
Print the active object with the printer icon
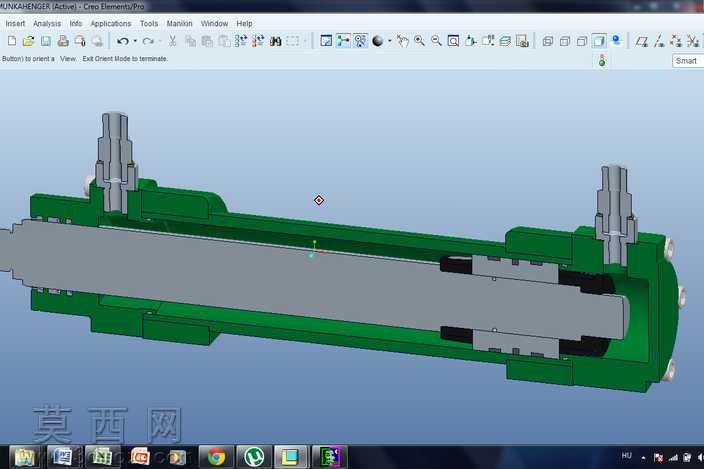point(63,41)
